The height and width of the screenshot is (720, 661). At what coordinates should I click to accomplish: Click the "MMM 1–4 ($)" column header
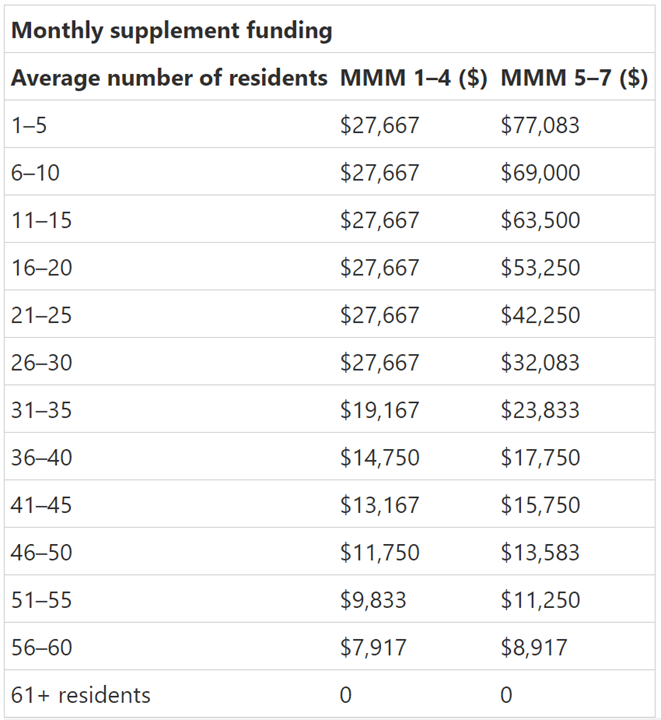[413, 79]
